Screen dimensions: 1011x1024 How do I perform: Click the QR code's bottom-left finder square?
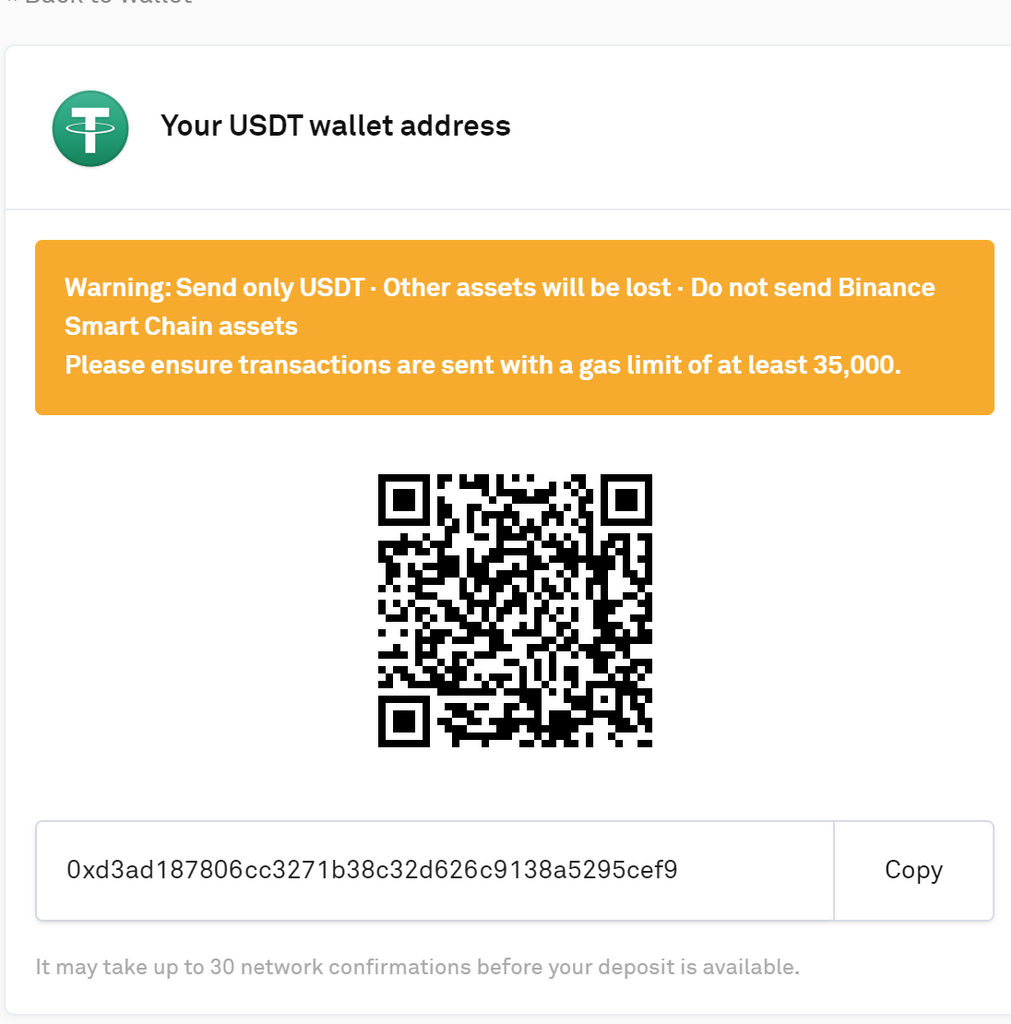404,722
